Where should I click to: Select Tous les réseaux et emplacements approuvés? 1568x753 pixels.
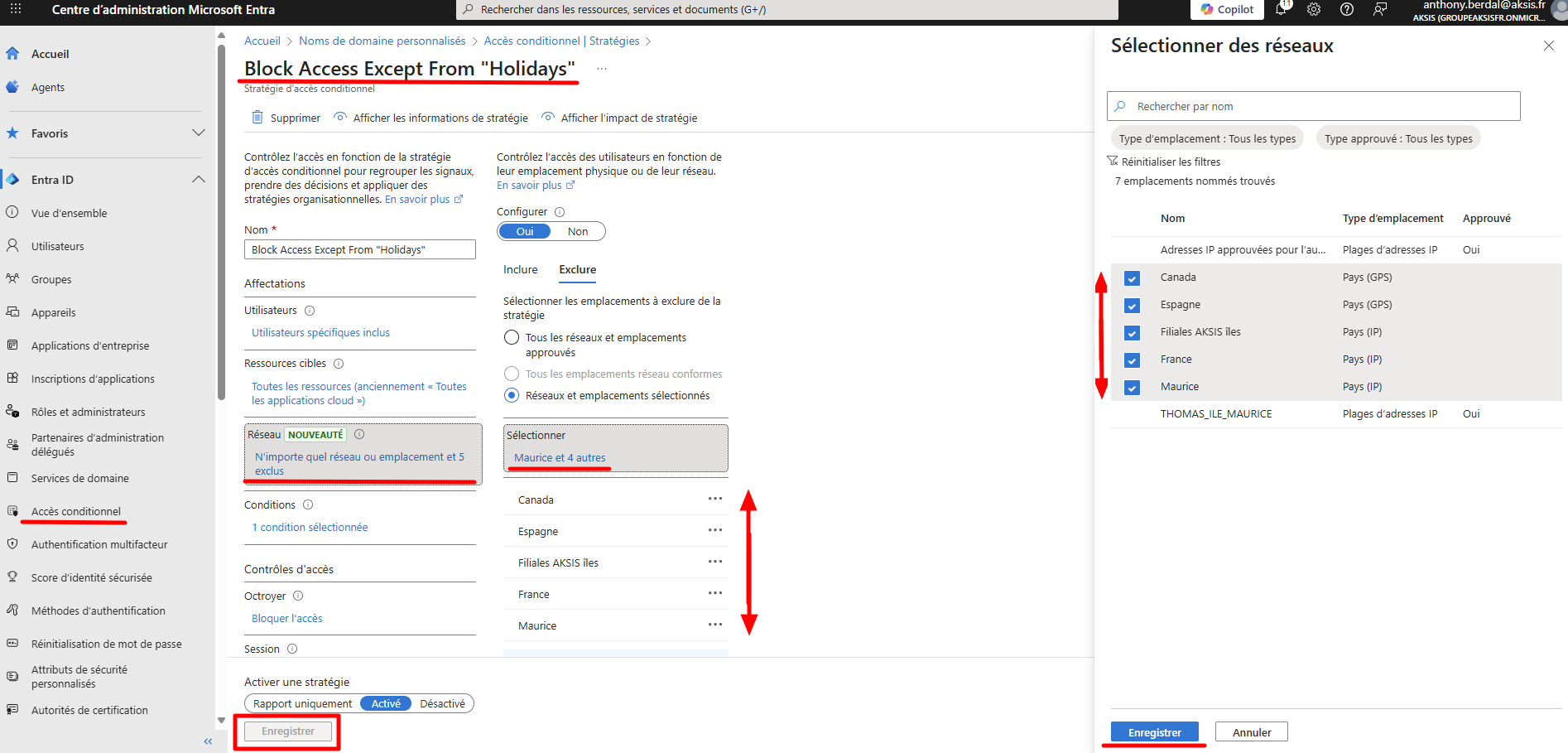512,338
